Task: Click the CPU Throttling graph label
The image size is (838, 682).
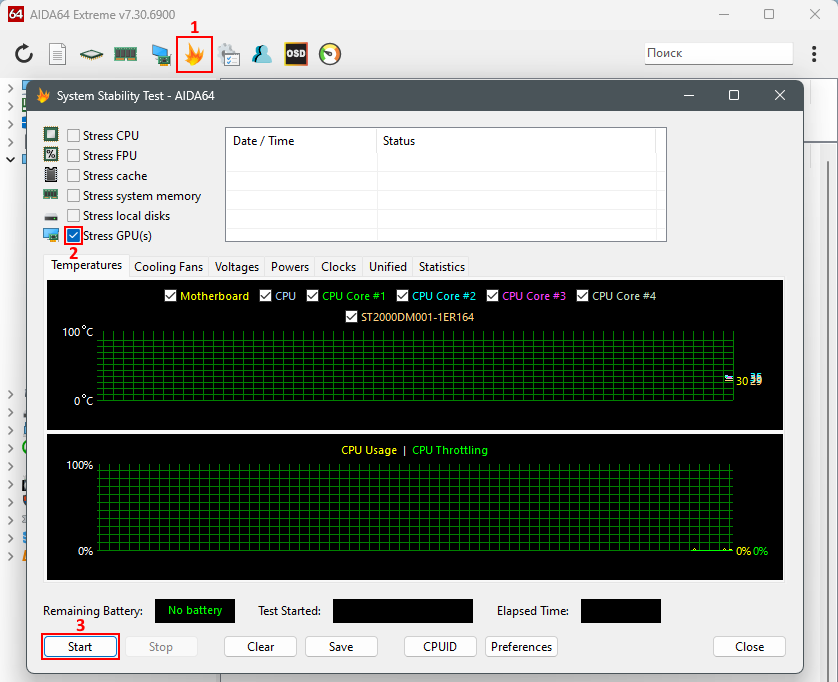Action: pos(449,450)
